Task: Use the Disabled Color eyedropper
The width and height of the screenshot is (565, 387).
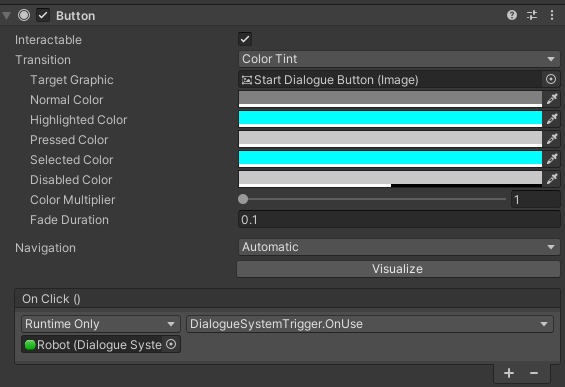Action: [552, 179]
